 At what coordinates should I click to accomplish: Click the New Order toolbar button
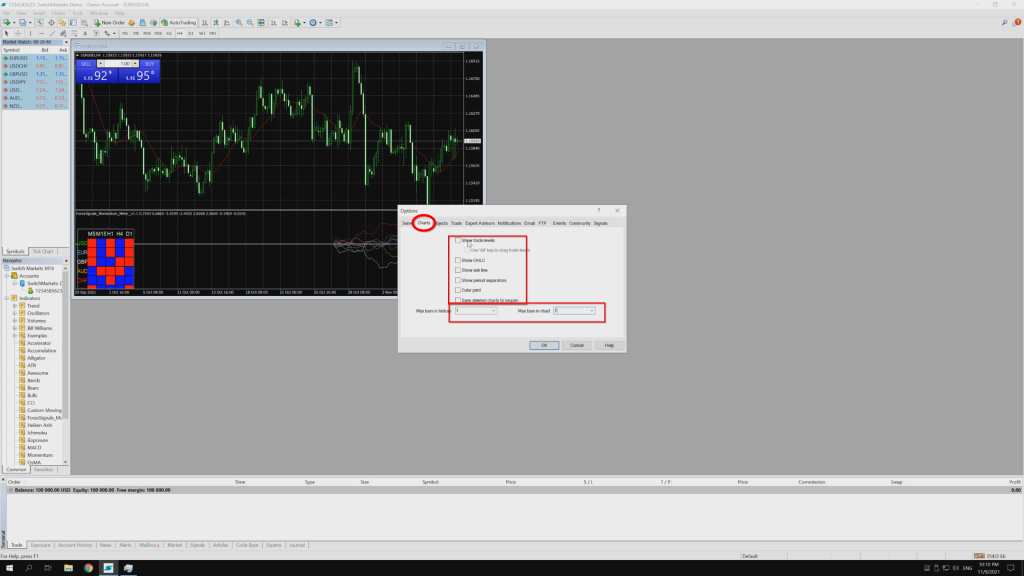[109, 22]
